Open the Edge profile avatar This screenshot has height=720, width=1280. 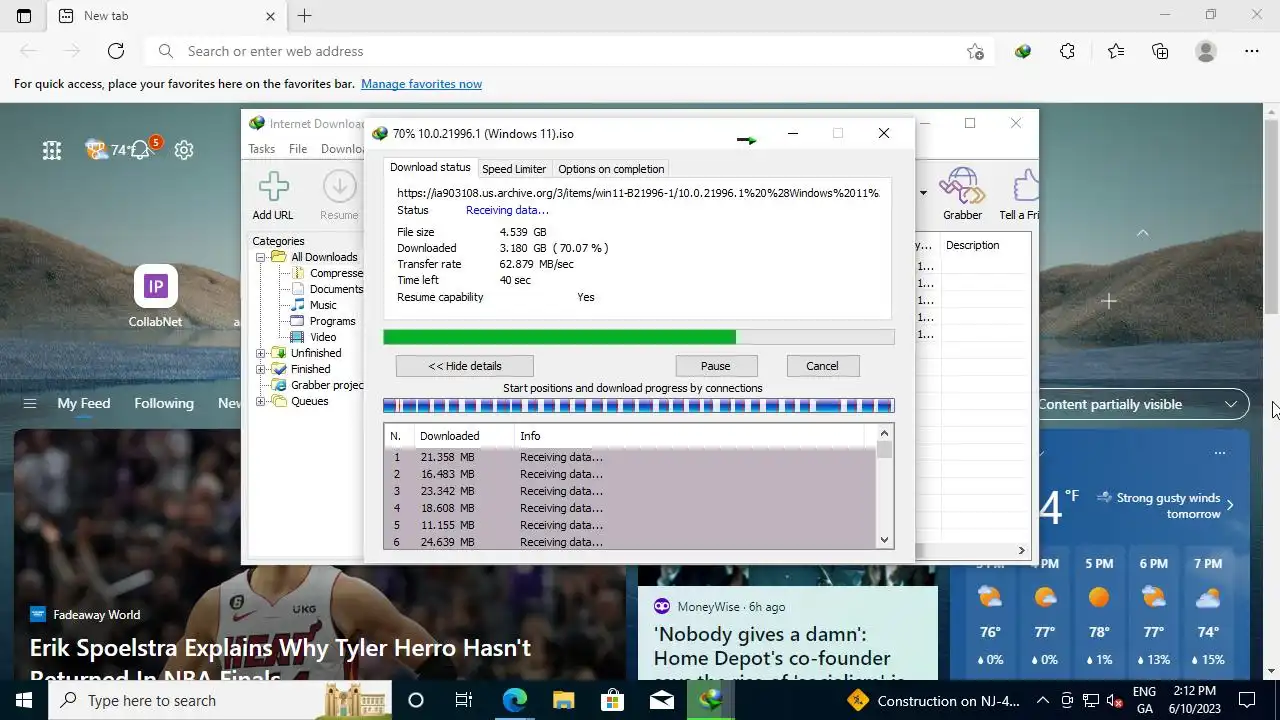(x=1206, y=51)
